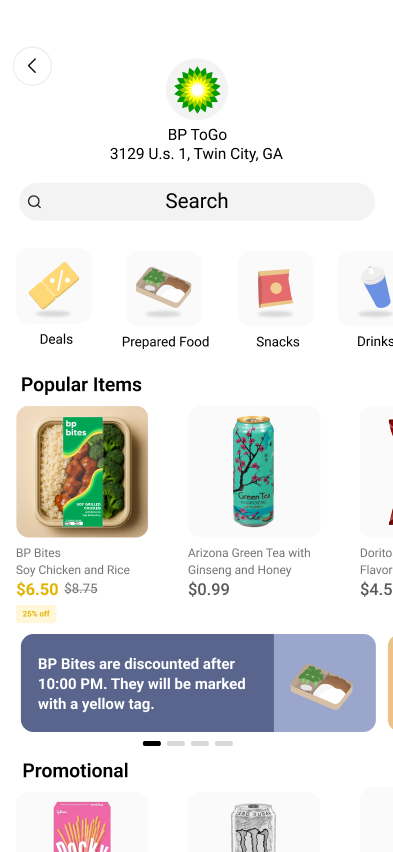Select the BP Bites product image
This screenshot has height=852, width=393.
pos(82,472)
